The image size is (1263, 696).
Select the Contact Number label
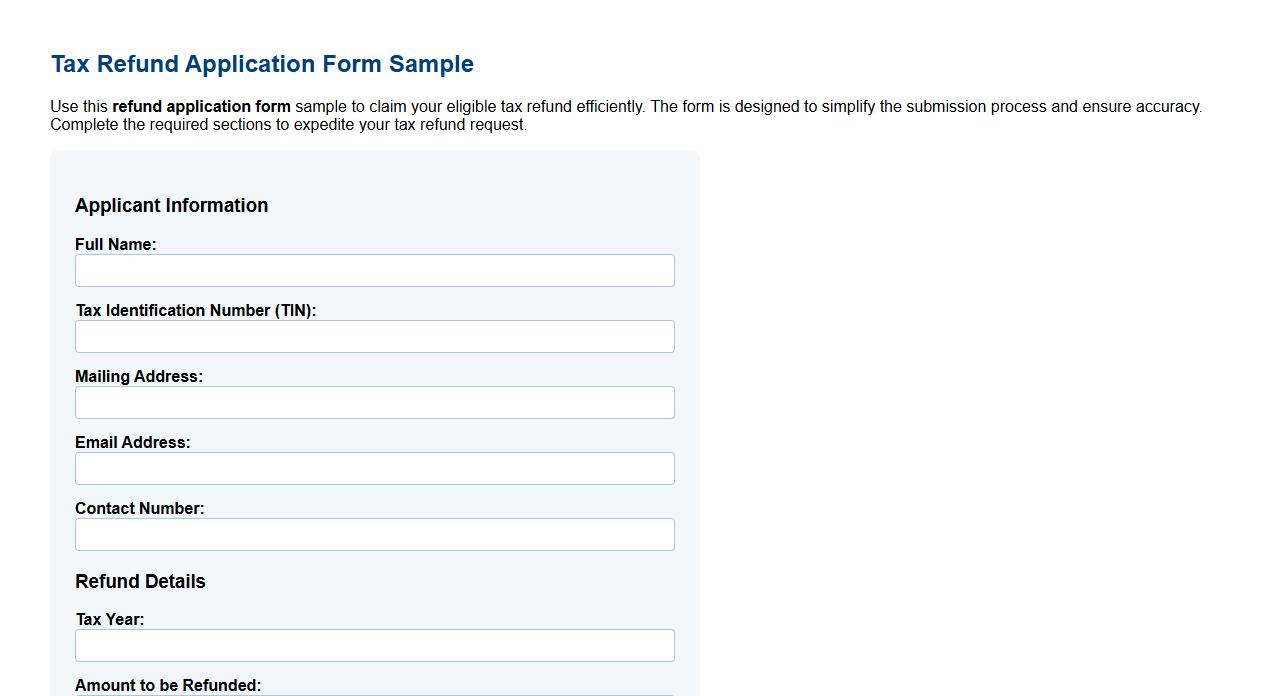tap(140, 508)
